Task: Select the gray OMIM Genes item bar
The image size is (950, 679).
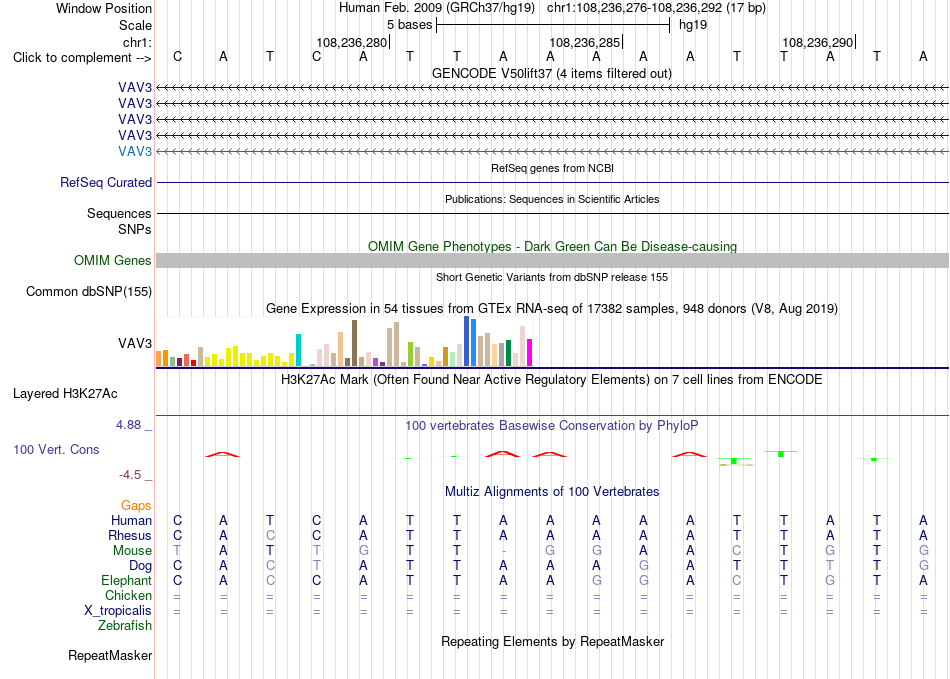Action: [x=552, y=260]
